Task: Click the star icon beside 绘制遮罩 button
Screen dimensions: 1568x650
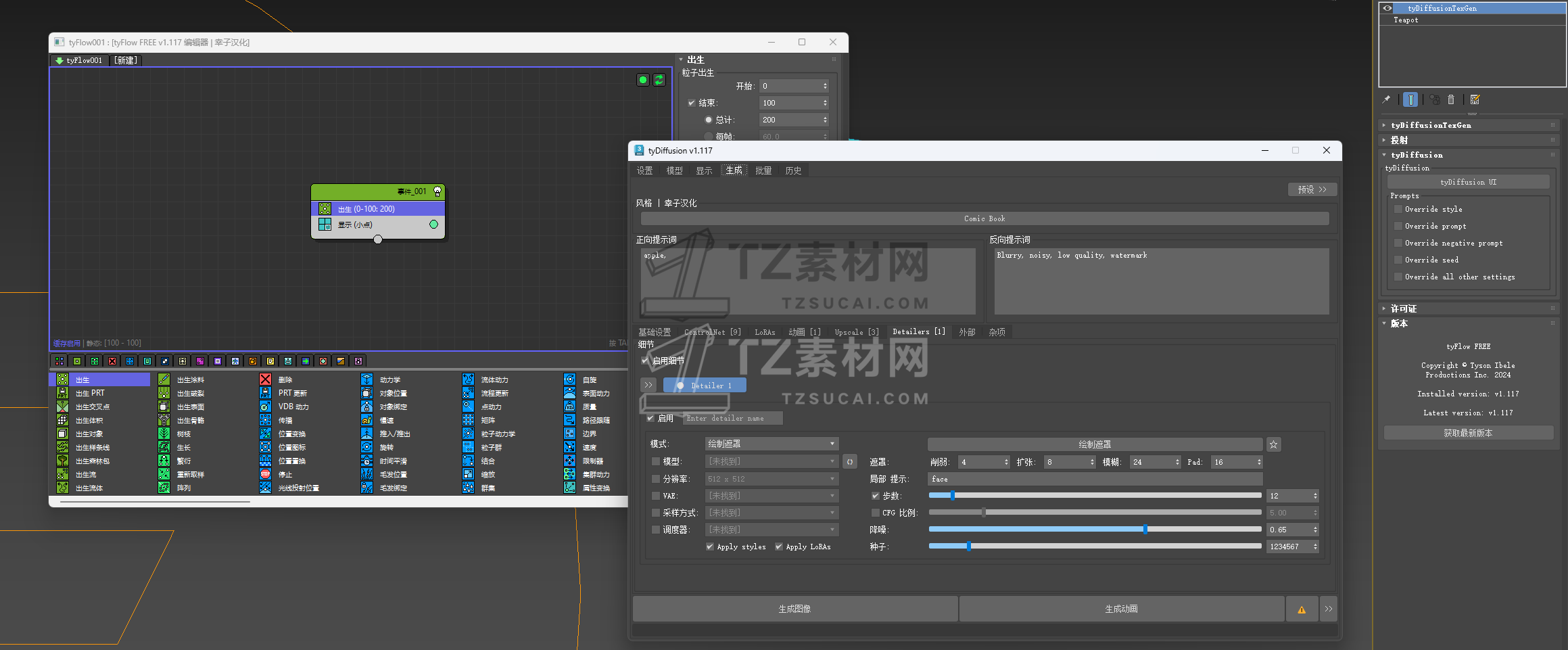Action: [1273, 444]
